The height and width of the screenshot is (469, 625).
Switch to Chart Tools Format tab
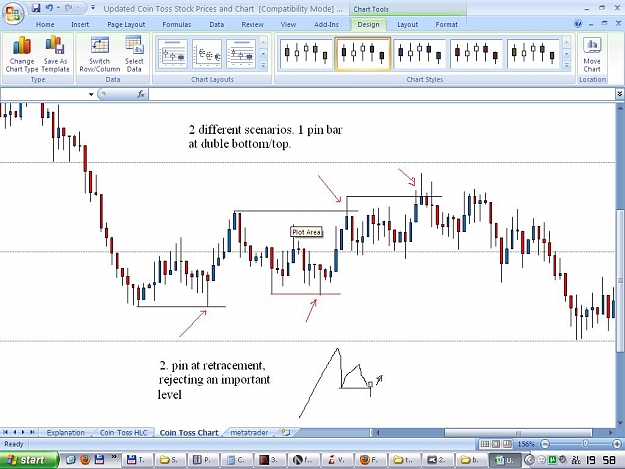pos(446,25)
